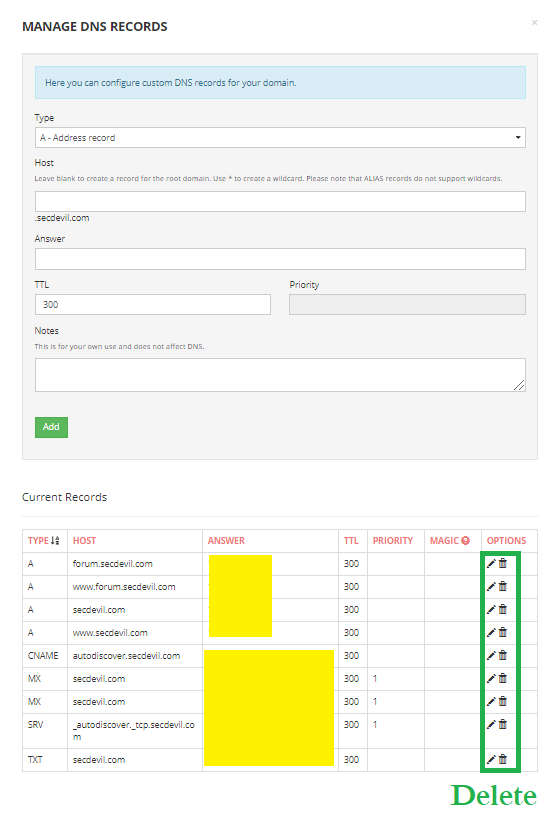Edit the autodiscover CNAME record

point(491,655)
